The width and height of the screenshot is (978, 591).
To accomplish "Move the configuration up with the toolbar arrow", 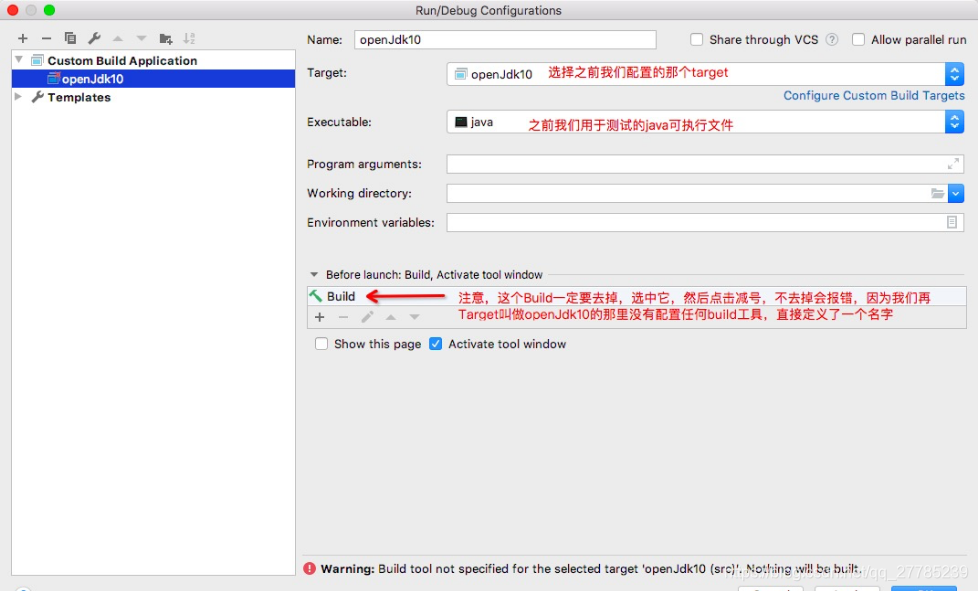I will point(118,39).
